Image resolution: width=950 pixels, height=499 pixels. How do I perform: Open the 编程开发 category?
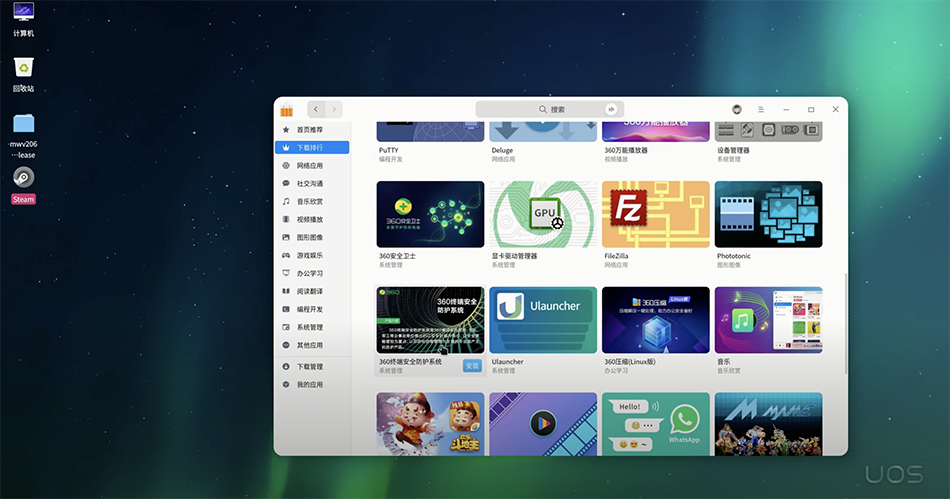pos(312,309)
